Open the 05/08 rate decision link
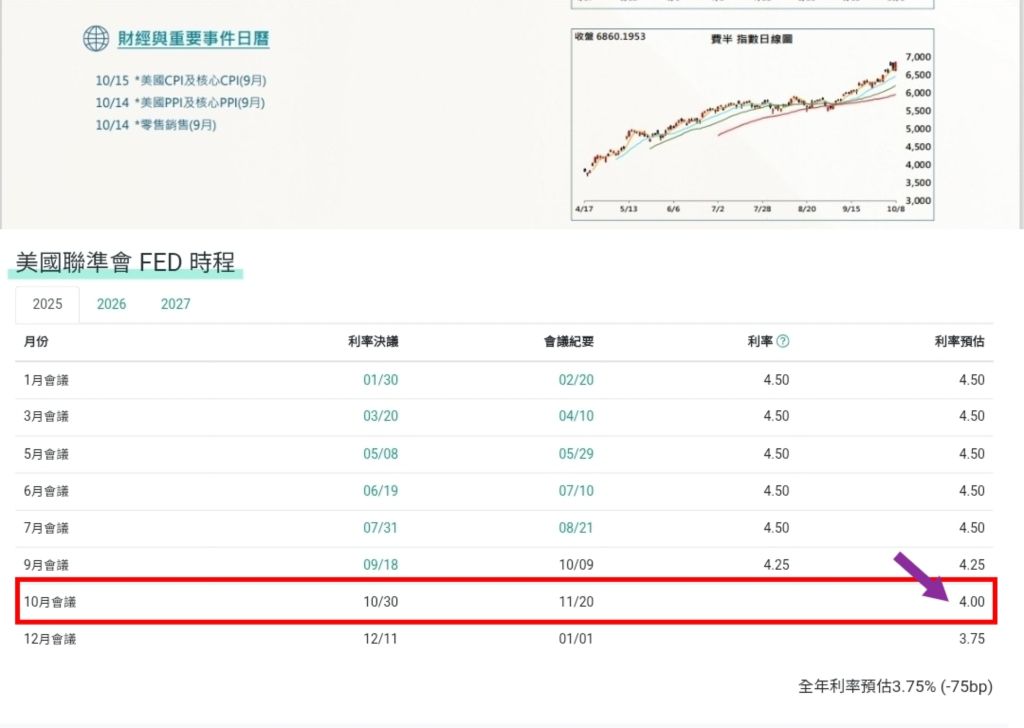Viewport: 1024px width, 728px height. pyautogui.click(x=381, y=454)
